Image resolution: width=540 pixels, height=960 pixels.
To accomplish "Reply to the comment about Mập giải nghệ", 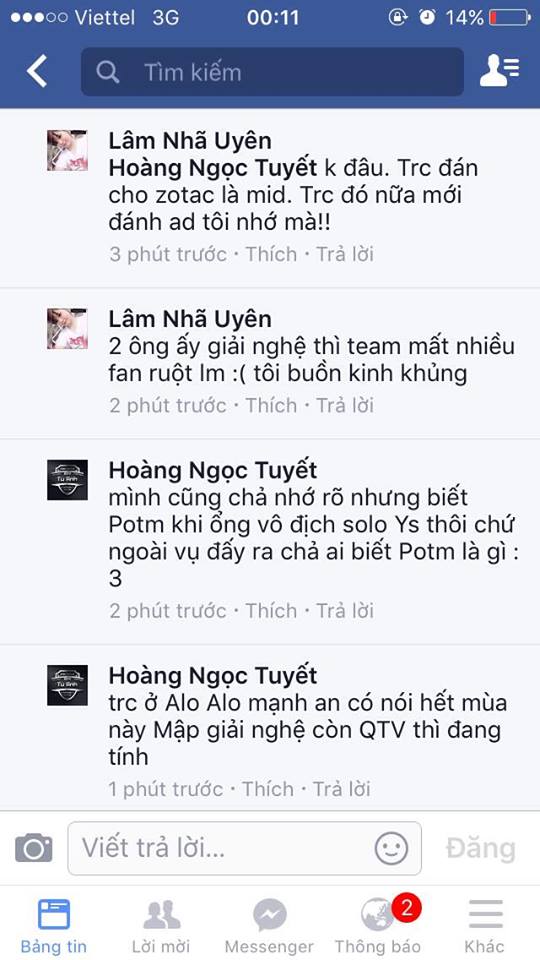I will pos(342,789).
